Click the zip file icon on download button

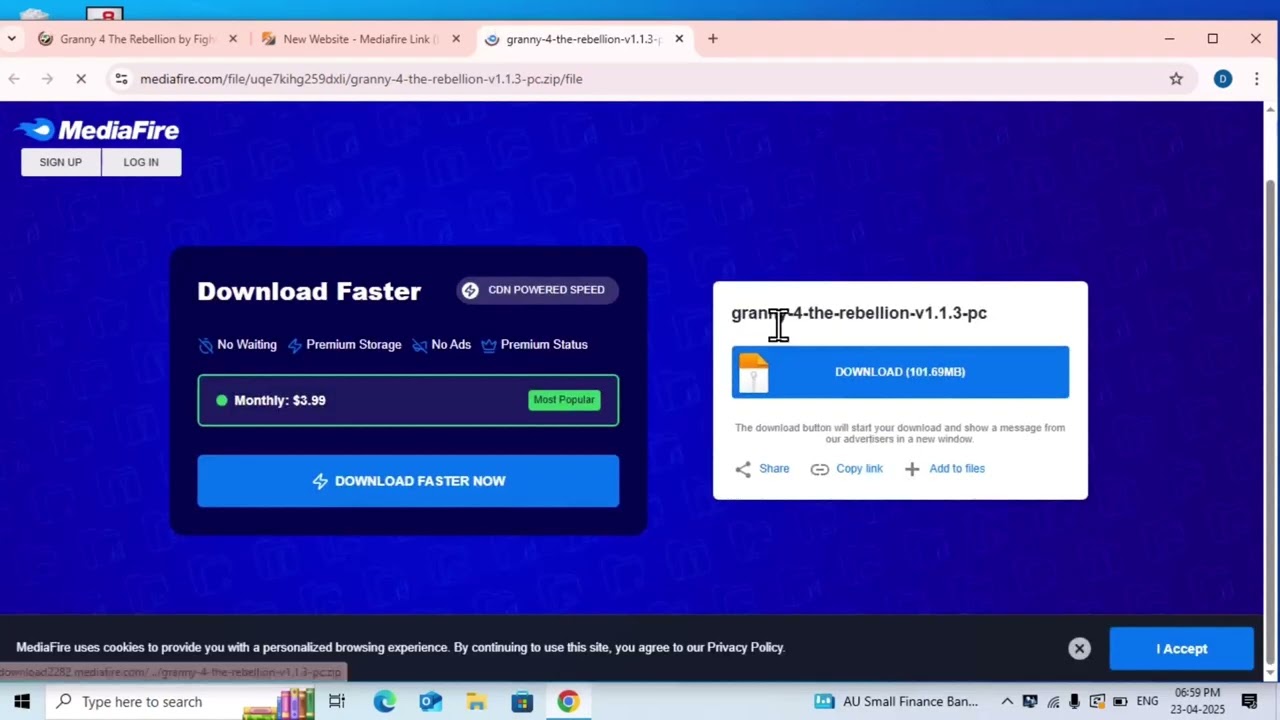pos(754,373)
